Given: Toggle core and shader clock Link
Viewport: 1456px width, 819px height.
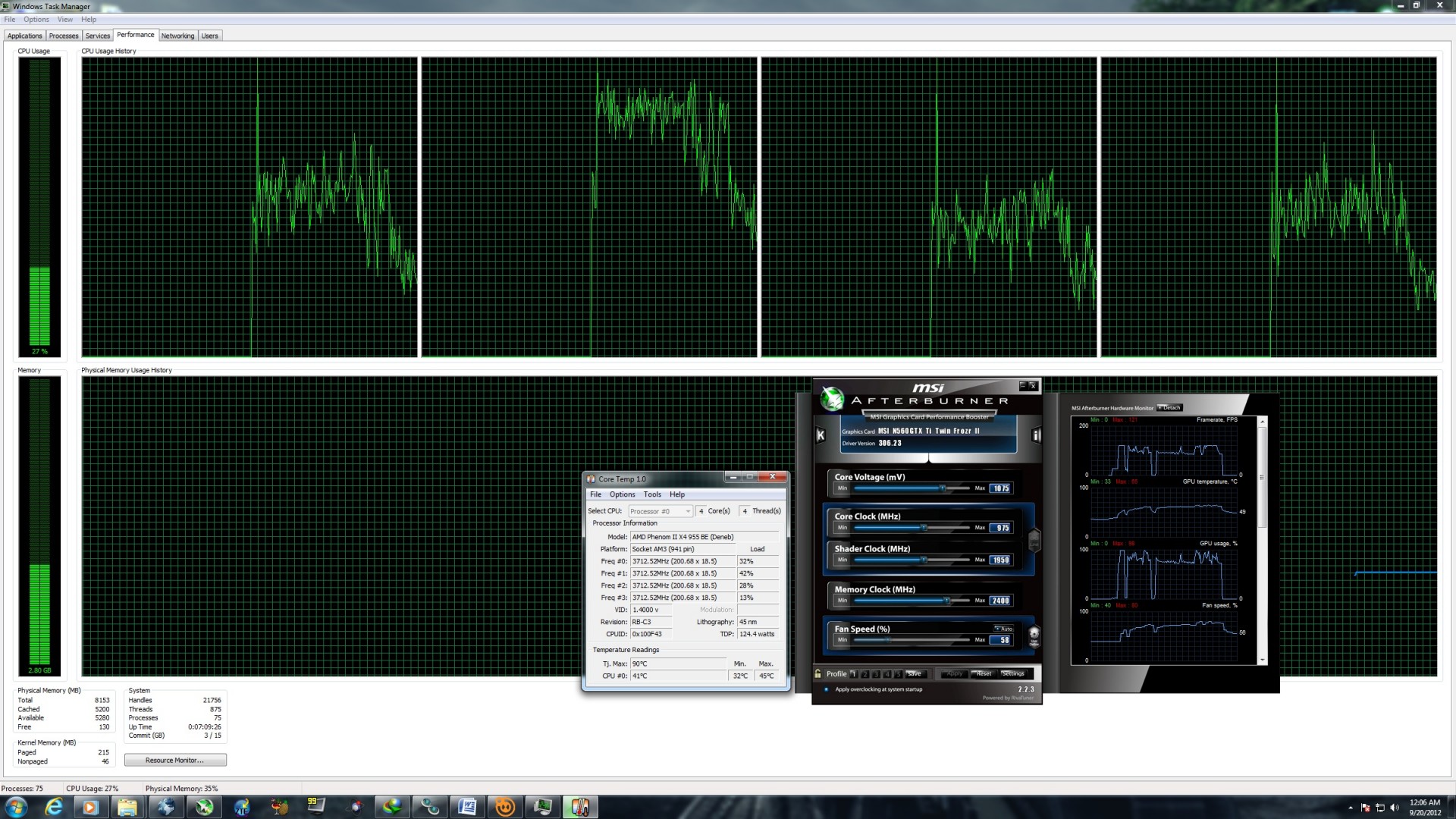Looking at the screenshot, I should point(1034,541).
